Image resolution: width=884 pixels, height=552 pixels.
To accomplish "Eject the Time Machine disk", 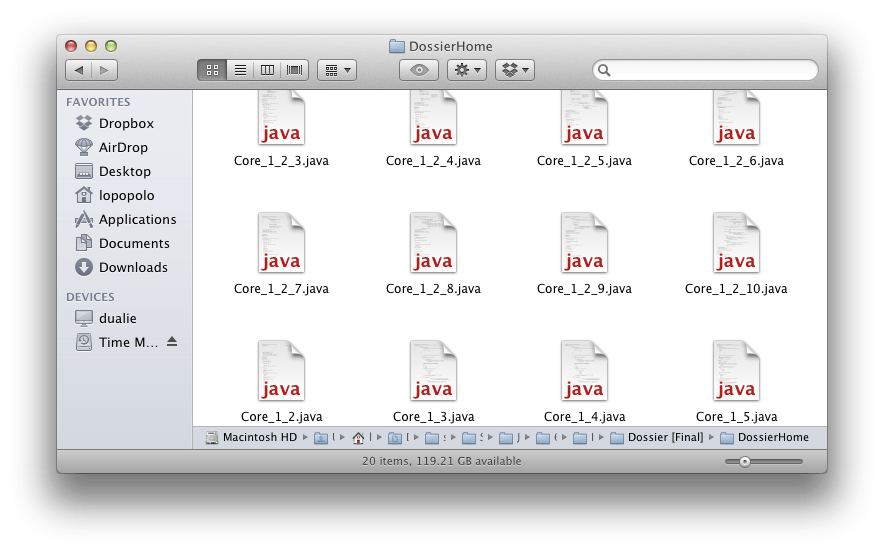I will [172, 342].
